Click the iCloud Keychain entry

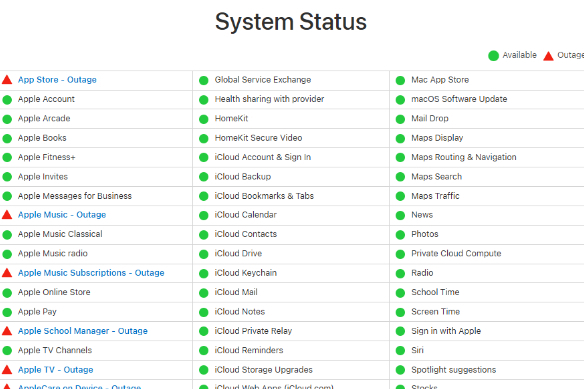pos(245,273)
